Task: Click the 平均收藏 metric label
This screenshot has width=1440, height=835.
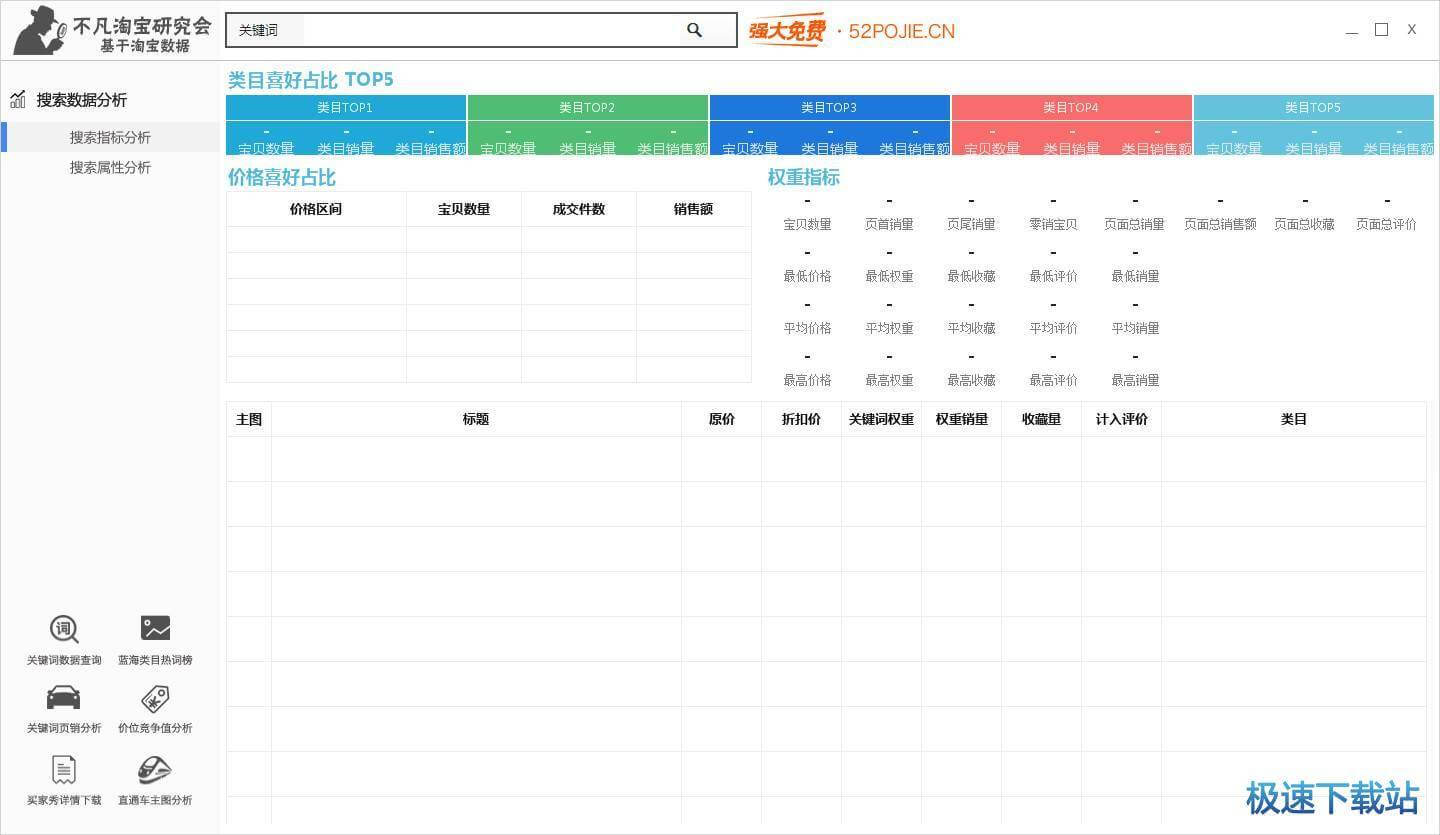Action: pos(971,328)
